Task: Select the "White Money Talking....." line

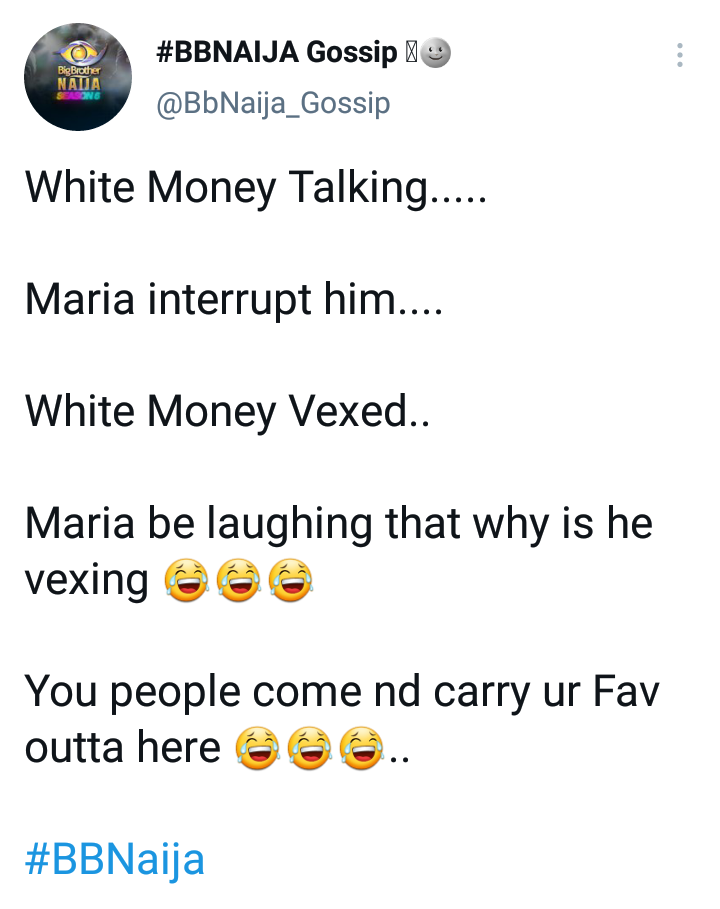Action: 256,188
